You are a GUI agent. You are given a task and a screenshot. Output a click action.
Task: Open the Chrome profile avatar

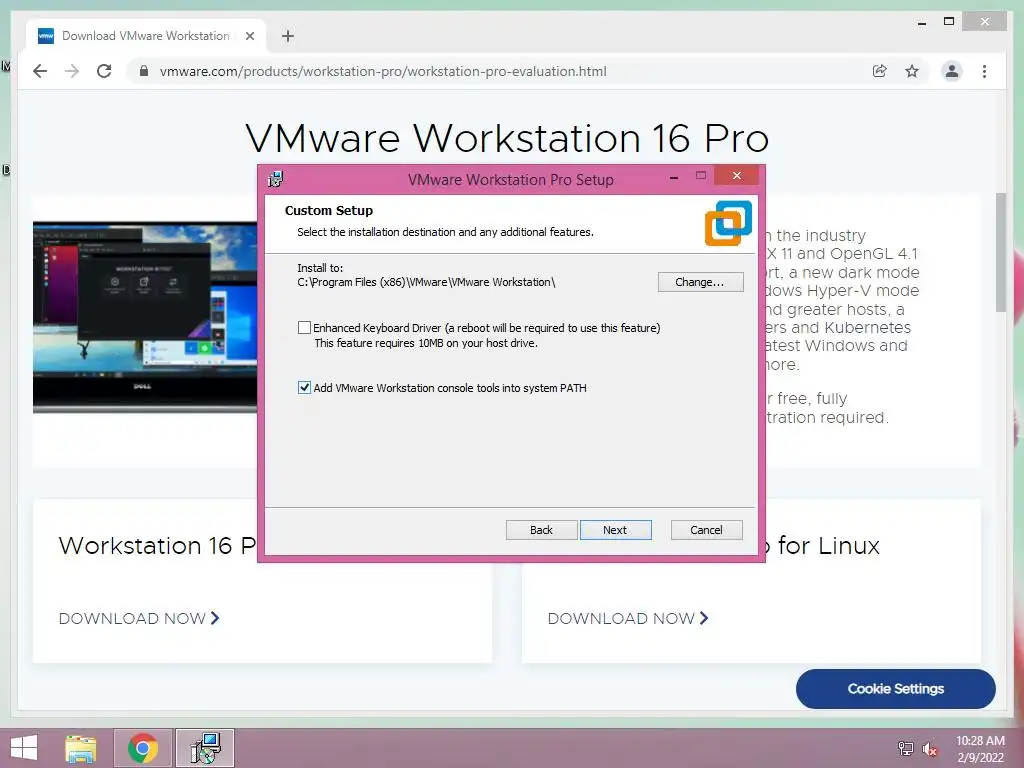pos(952,71)
